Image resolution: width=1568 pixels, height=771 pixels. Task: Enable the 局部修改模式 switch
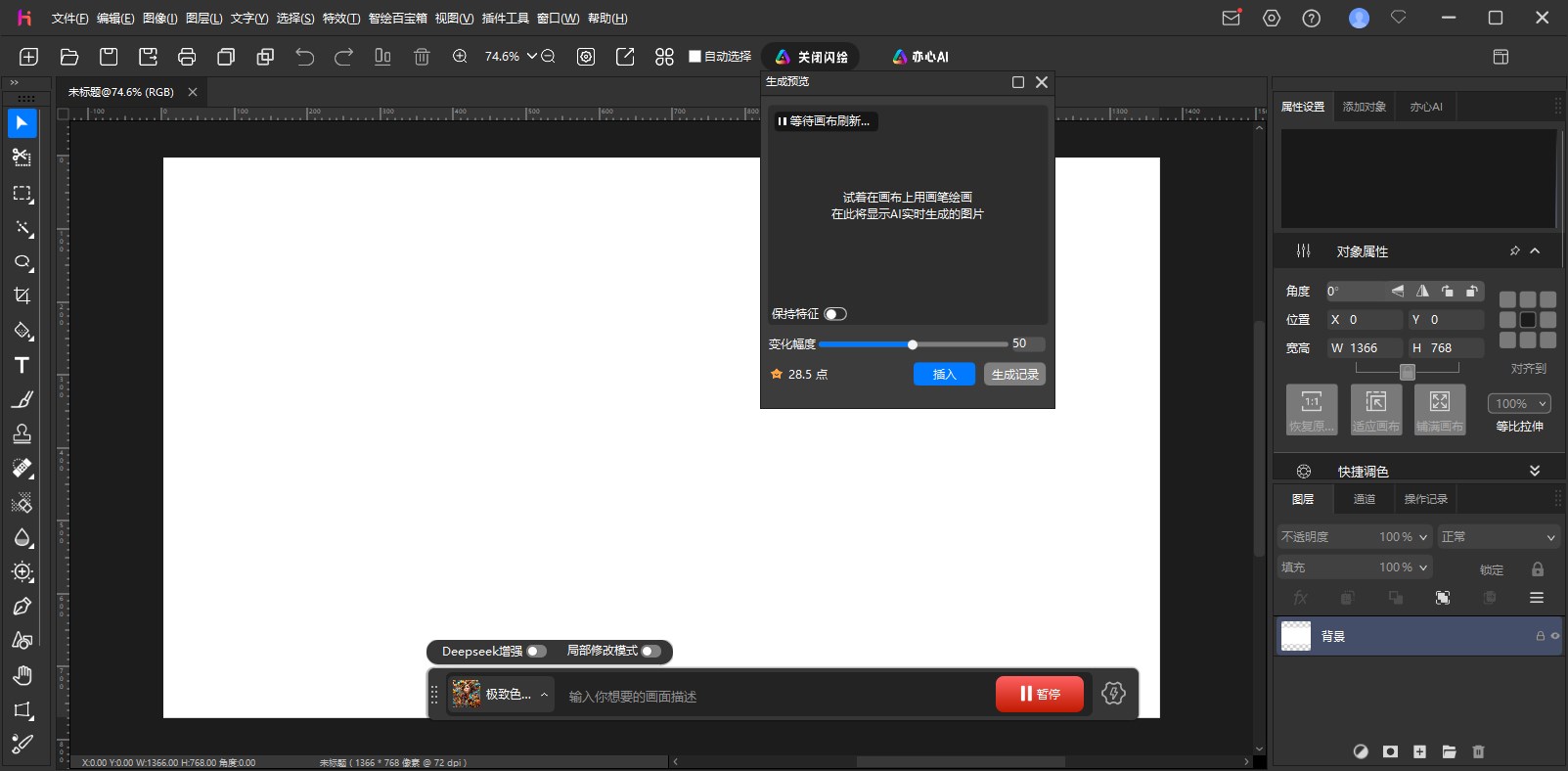point(651,651)
